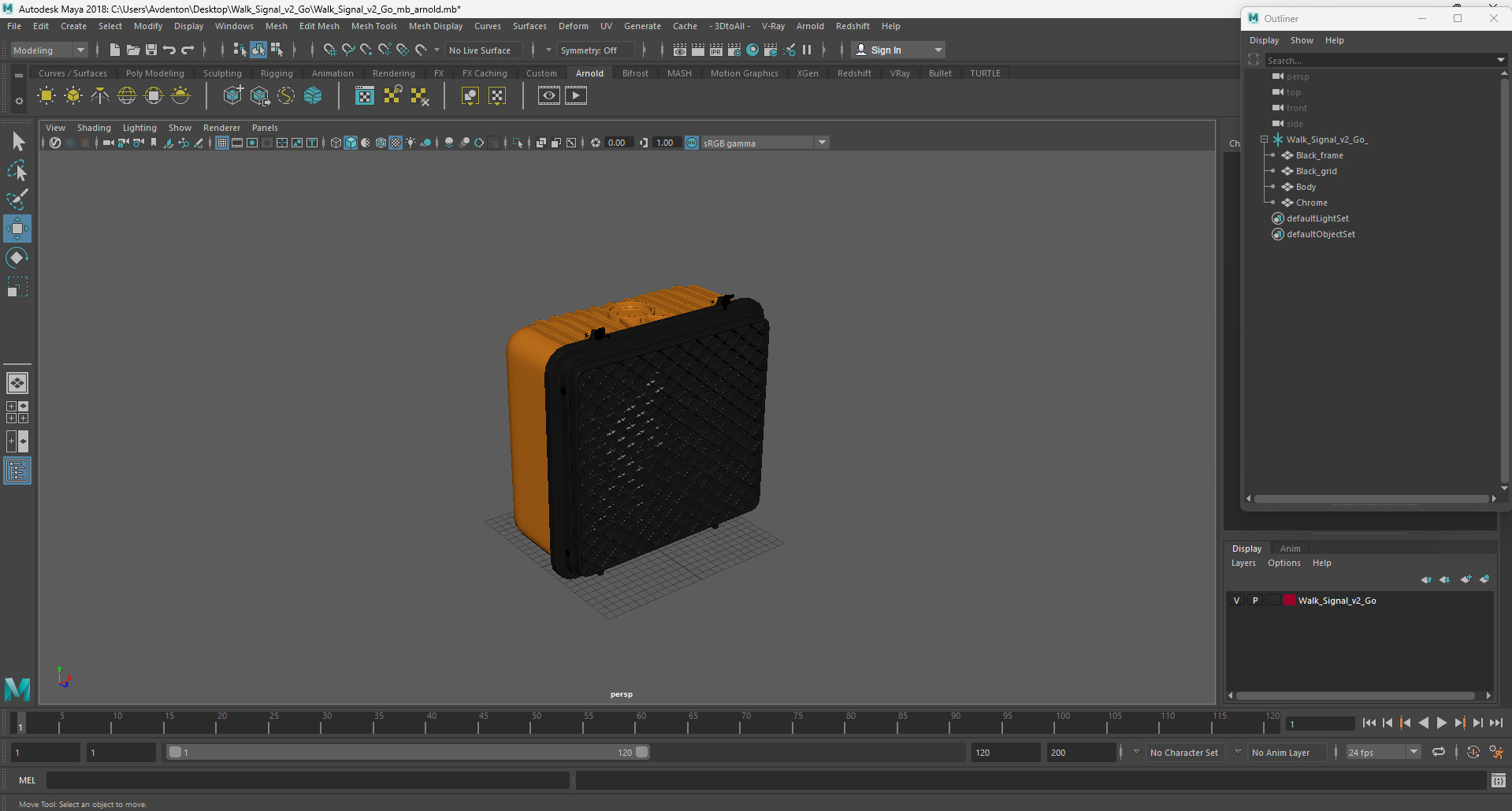Switch to the Rendering shelf tab
This screenshot has height=811, width=1512.
tap(394, 73)
